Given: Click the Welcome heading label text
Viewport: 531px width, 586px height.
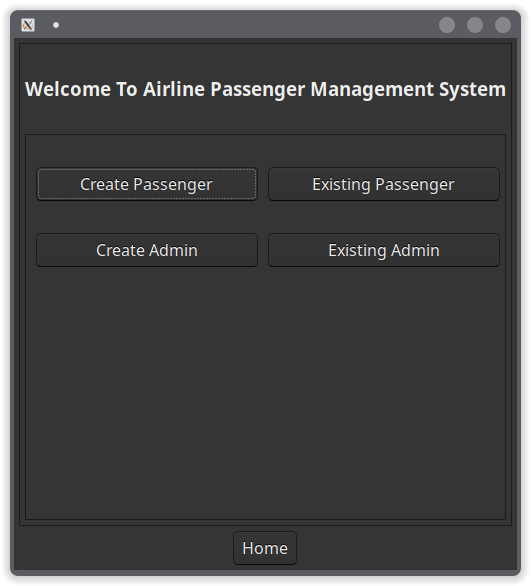Looking at the screenshot, I should pos(265,90).
